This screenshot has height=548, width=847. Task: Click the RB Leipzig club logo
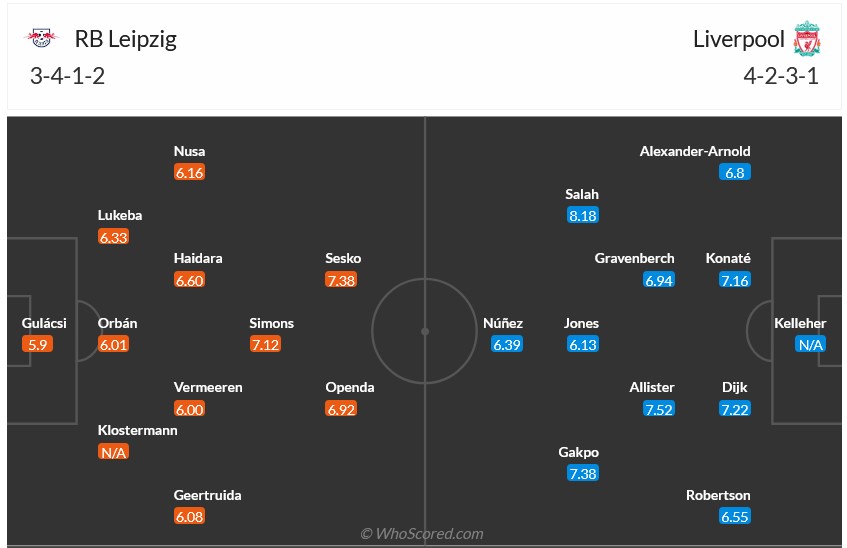42,39
